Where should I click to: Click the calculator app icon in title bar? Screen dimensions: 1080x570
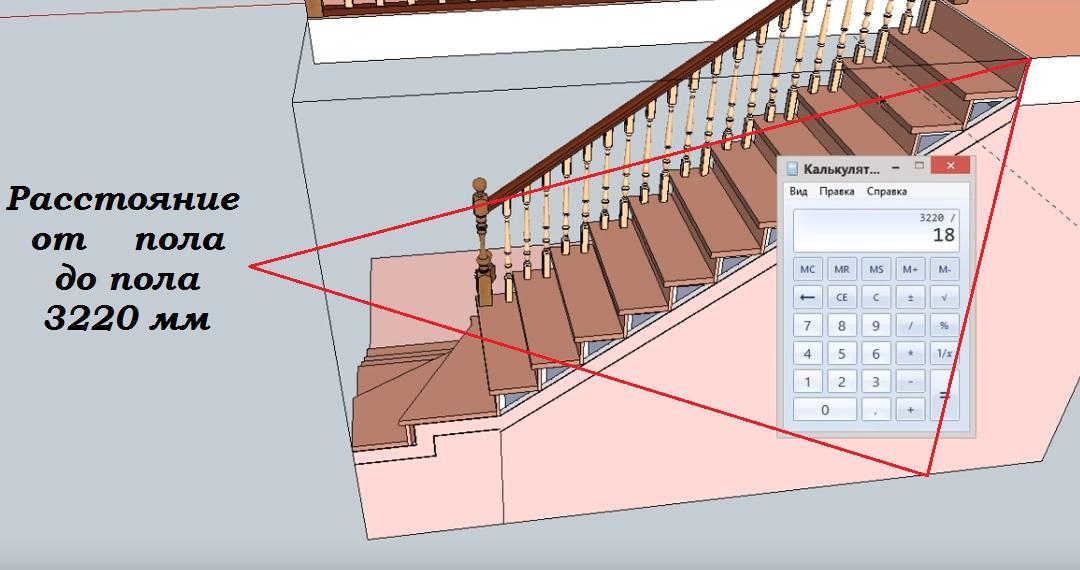(792, 168)
